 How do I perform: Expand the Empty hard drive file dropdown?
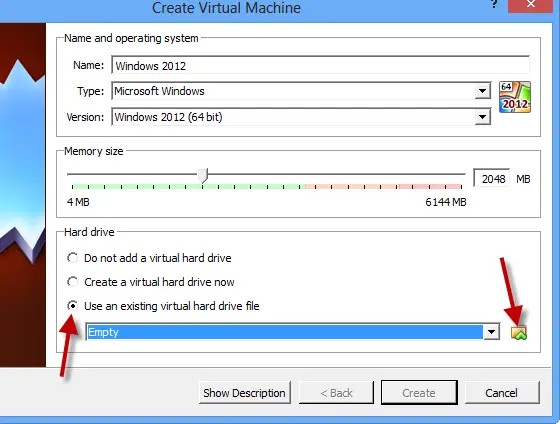pyautogui.click(x=491, y=332)
